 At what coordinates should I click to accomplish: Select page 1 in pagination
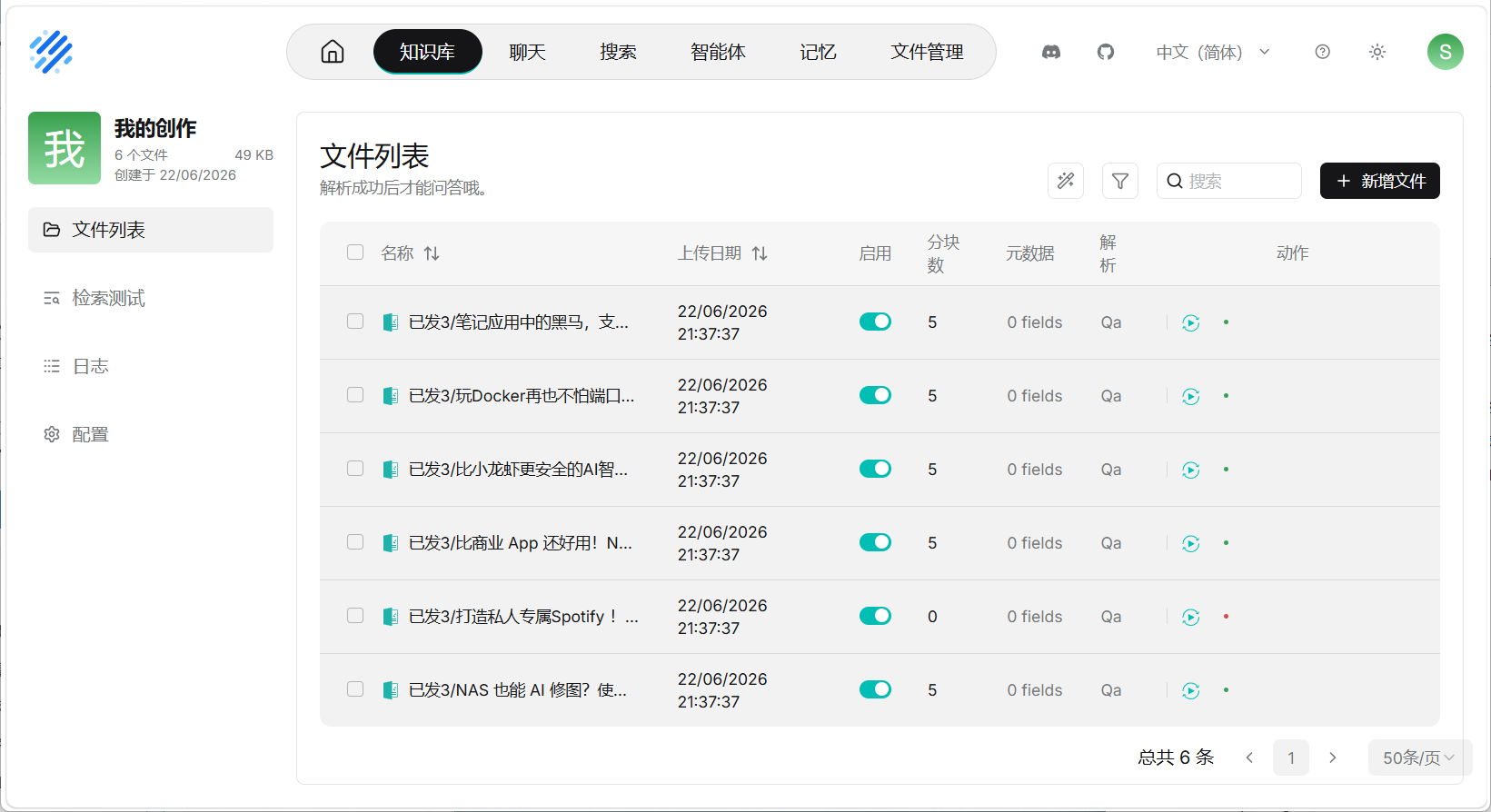pos(1291,758)
